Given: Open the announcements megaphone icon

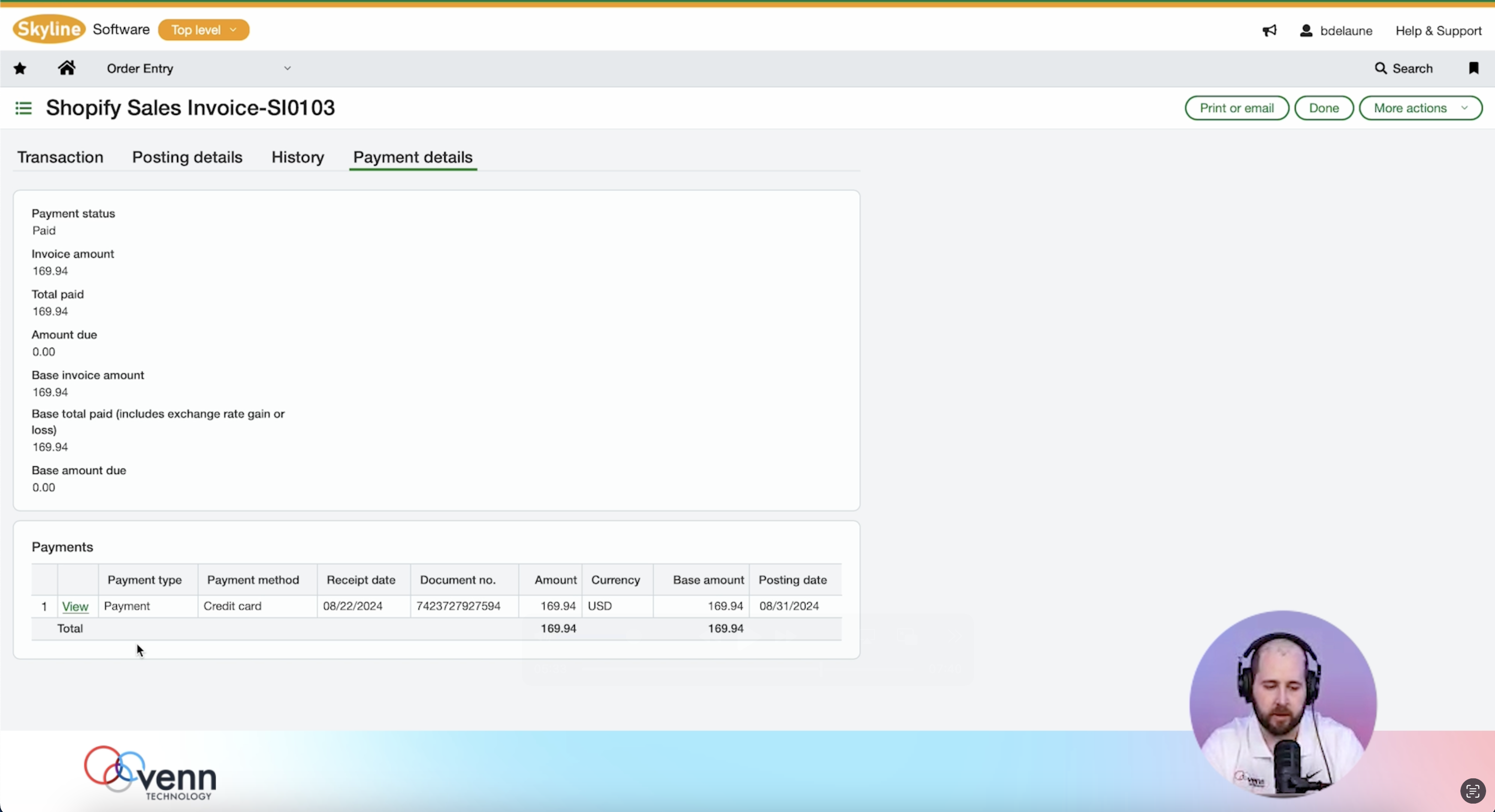Looking at the screenshot, I should coord(1269,31).
